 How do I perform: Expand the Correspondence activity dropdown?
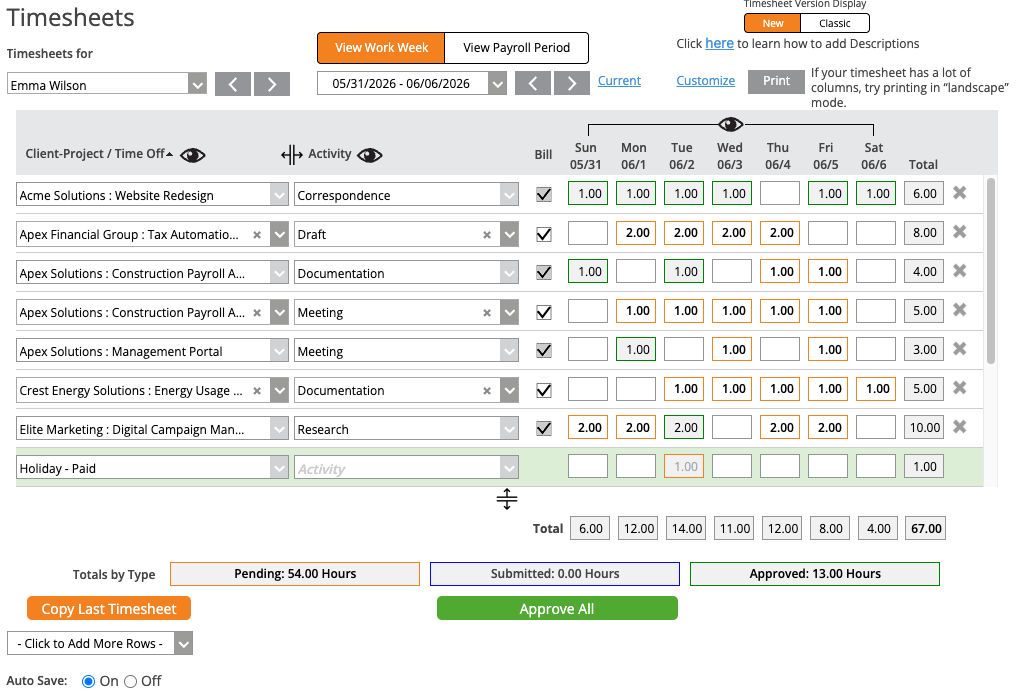(509, 194)
